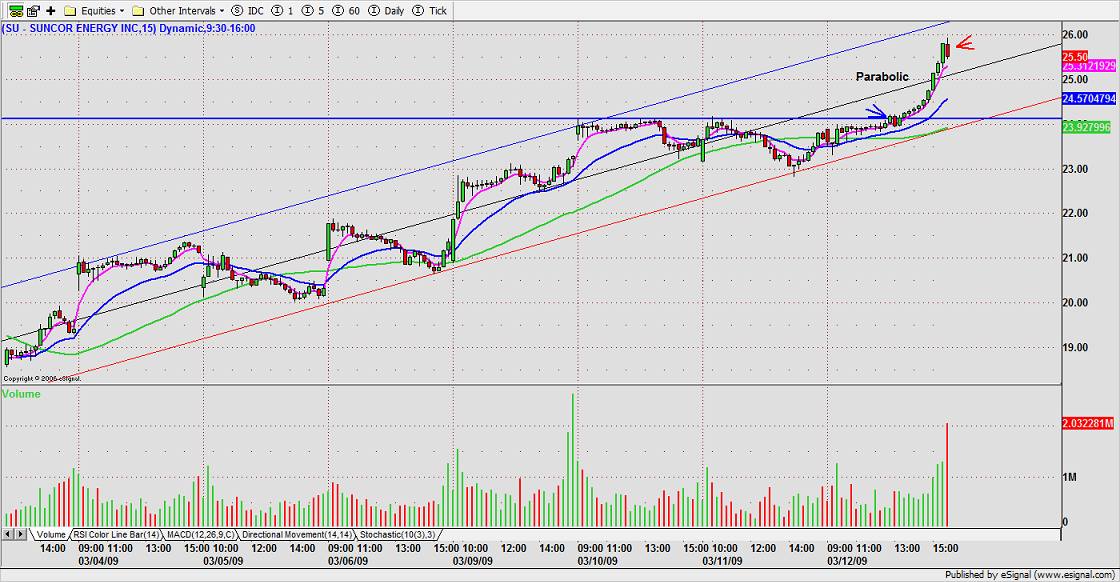Click the green chain-link symbol link icon
The image size is (1120, 582).
coord(15,11)
